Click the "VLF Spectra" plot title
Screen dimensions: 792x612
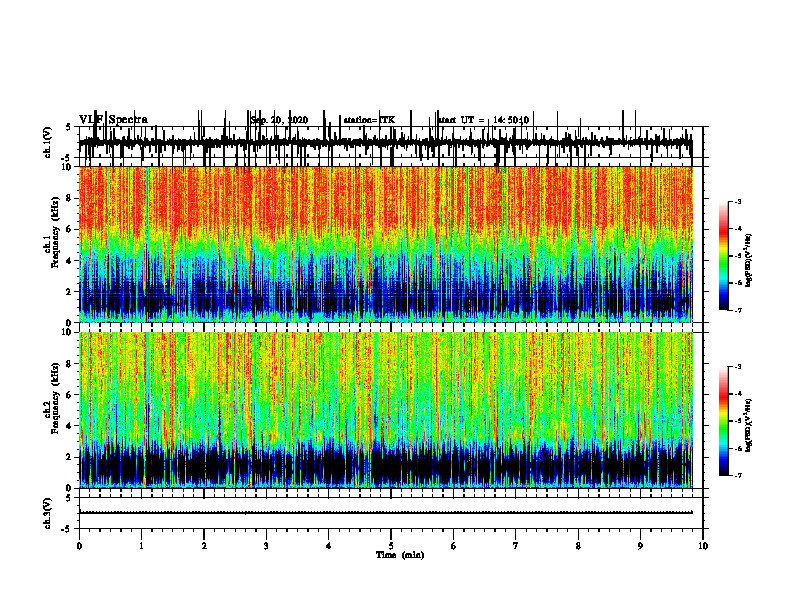113,120
